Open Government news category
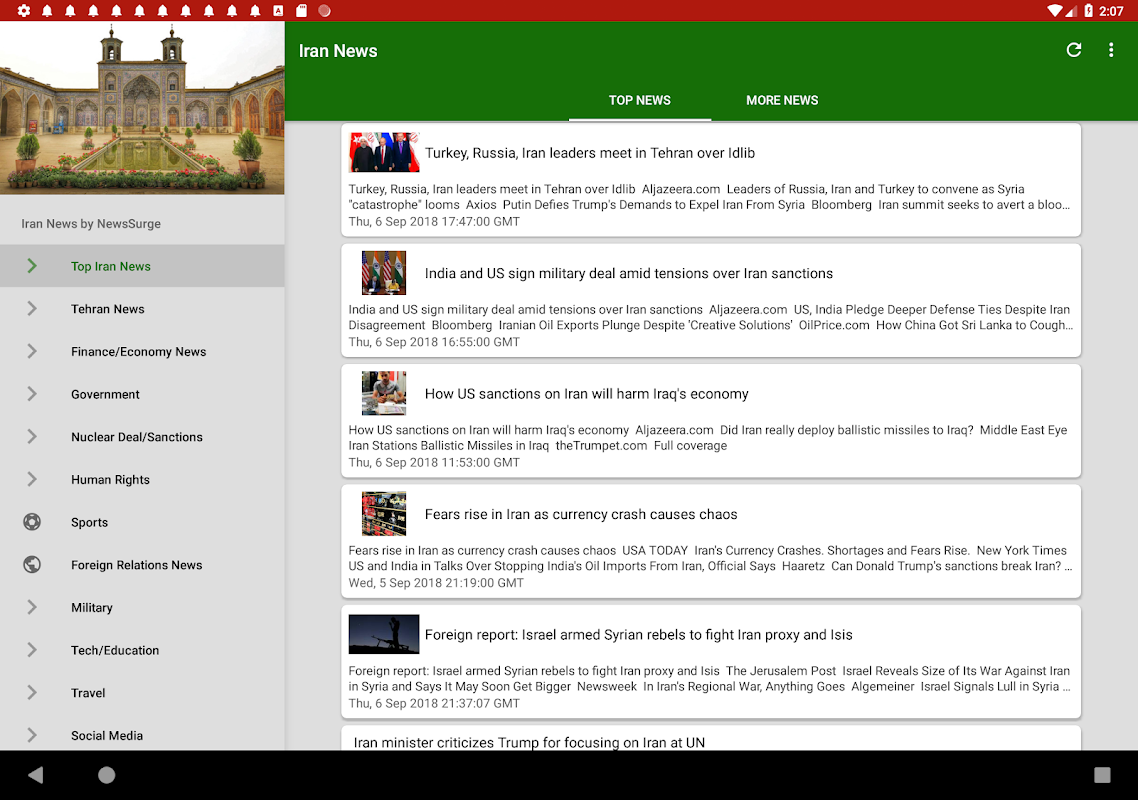The height and width of the screenshot is (800, 1138). (142, 394)
